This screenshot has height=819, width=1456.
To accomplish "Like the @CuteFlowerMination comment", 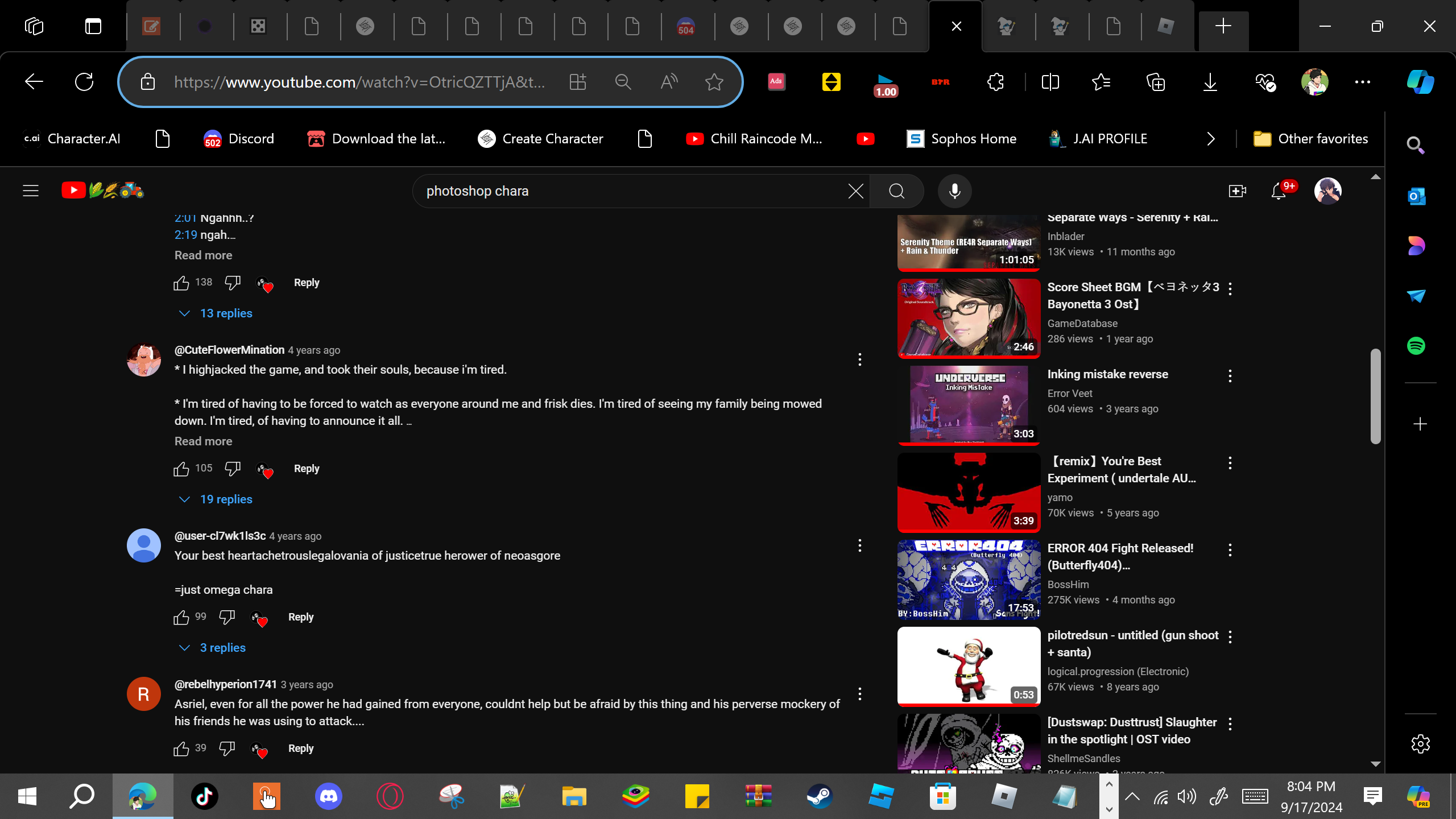I will pyautogui.click(x=181, y=469).
